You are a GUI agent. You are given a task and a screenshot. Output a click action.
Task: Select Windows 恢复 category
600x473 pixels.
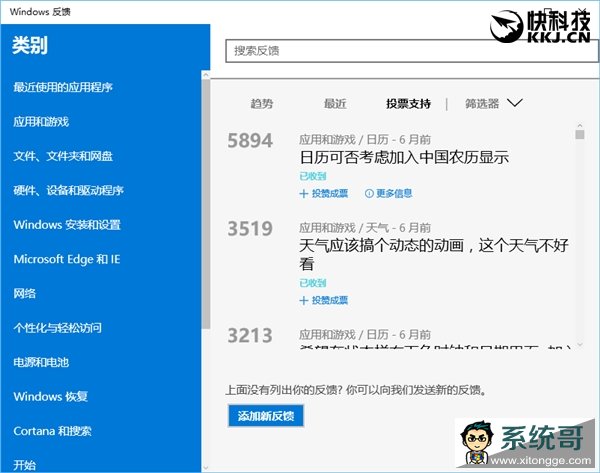(x=51, y=396)
